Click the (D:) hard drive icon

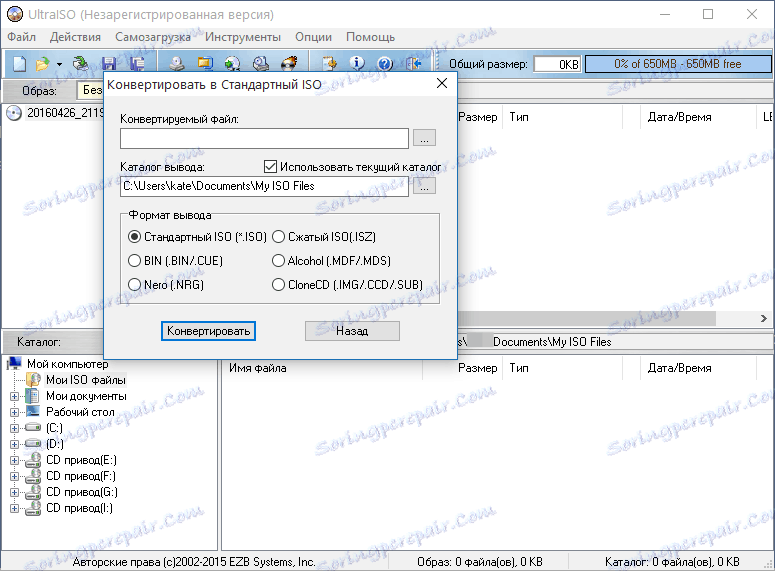click(33, 443)
